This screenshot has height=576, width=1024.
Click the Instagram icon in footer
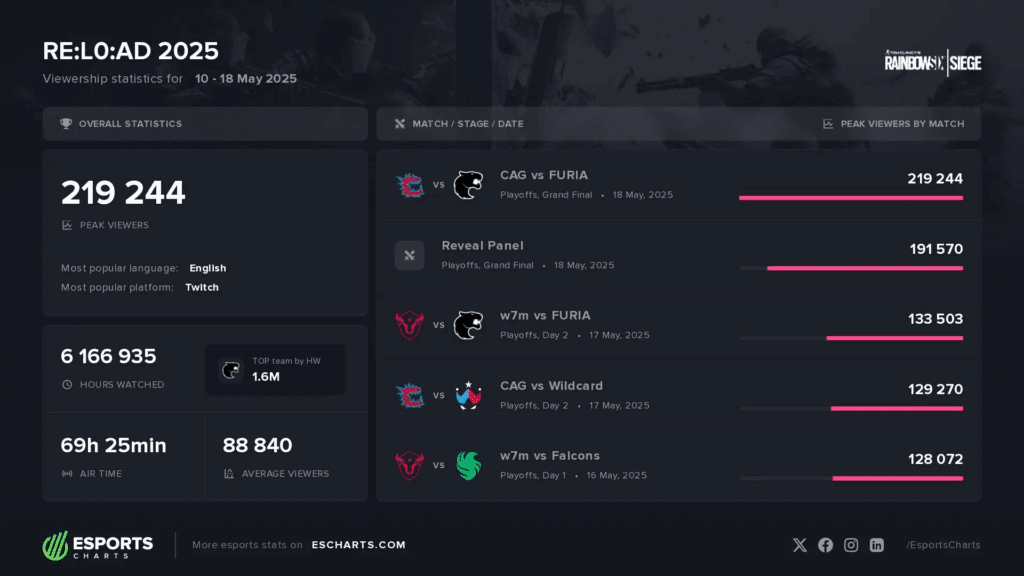pyautogui.click(x=851, y=545)
